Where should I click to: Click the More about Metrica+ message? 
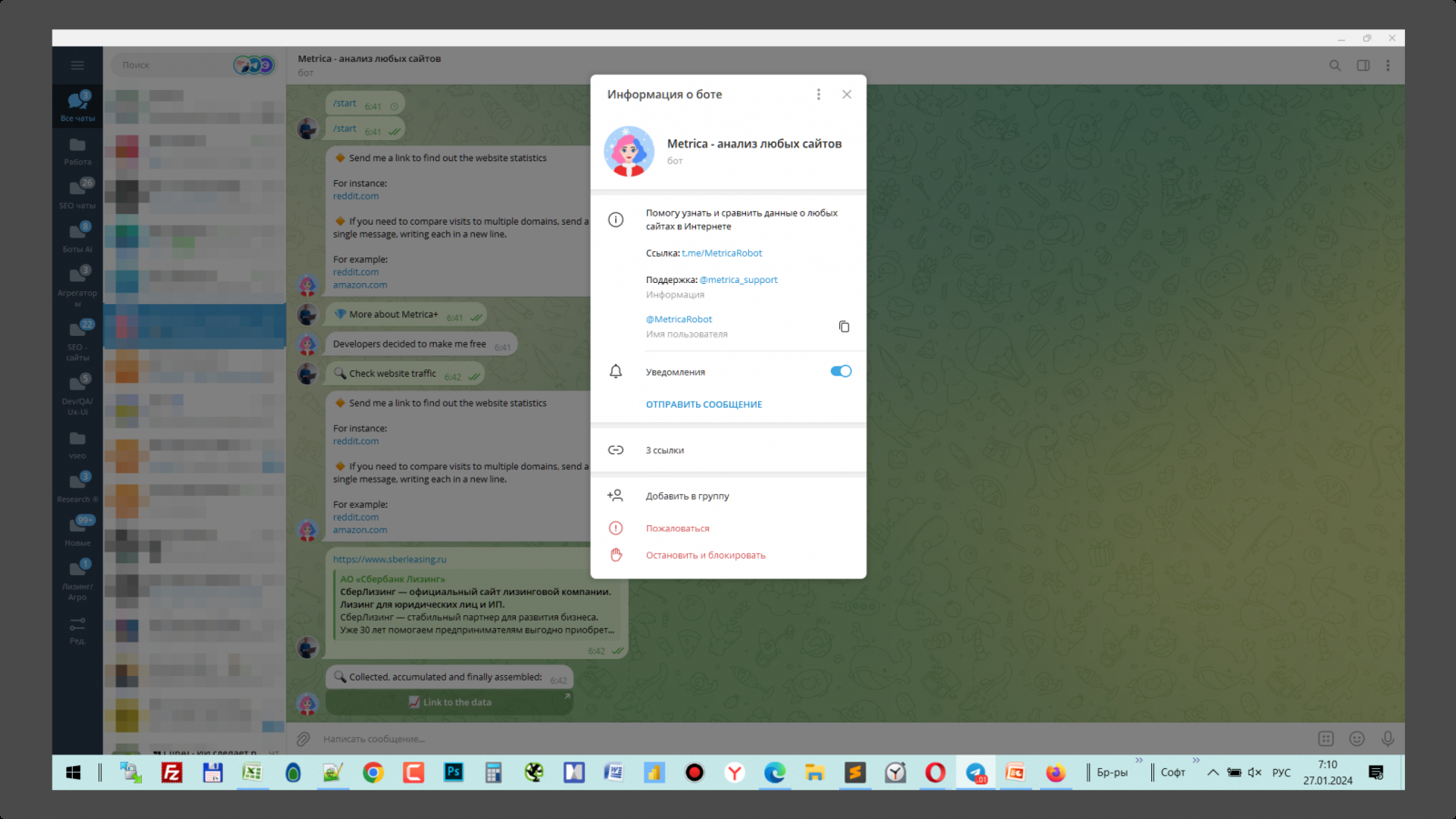[406, 315]
